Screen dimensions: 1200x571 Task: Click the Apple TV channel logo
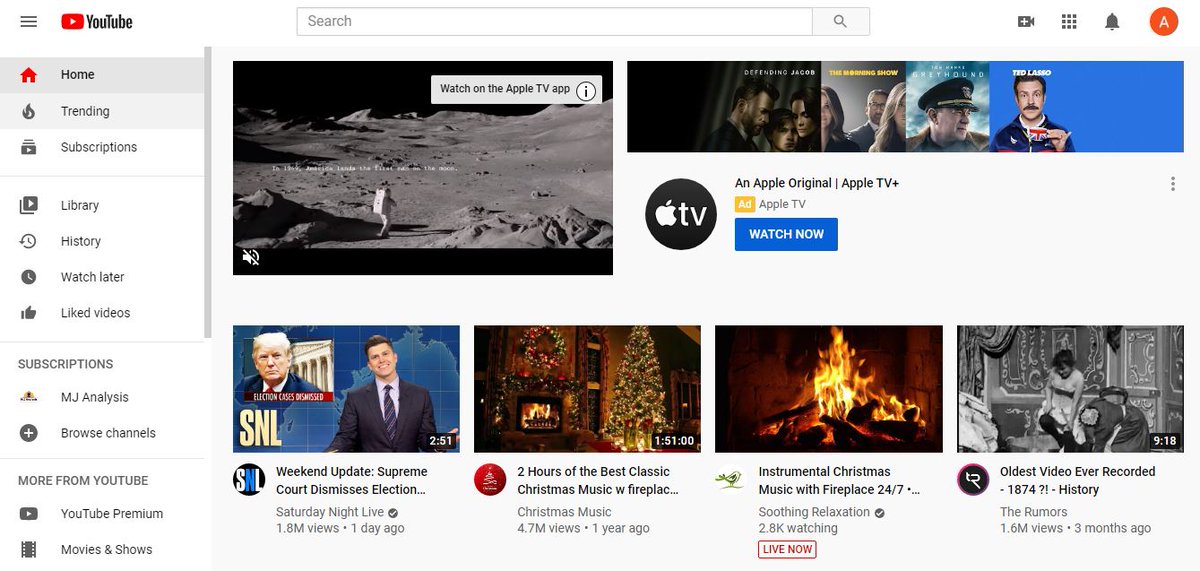(x=681, y=214)
